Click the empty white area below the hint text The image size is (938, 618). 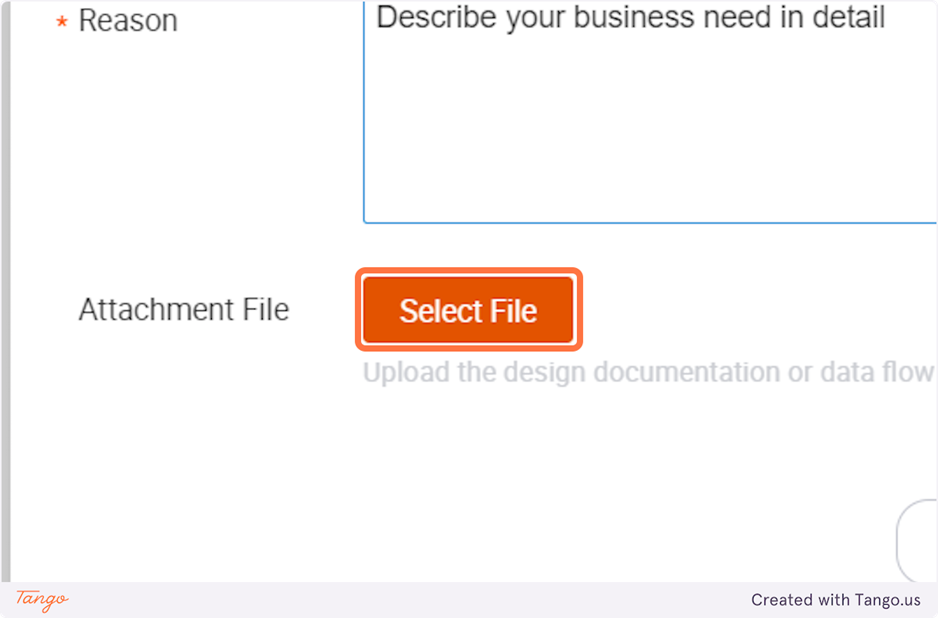(500, 470)
